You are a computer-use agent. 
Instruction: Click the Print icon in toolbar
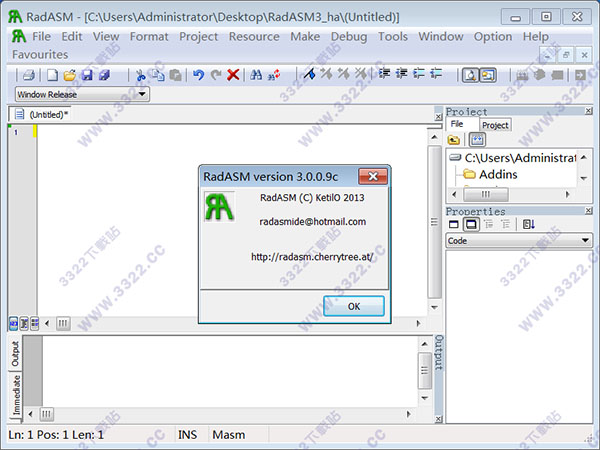pyautogui.click(x=28, y=75)
